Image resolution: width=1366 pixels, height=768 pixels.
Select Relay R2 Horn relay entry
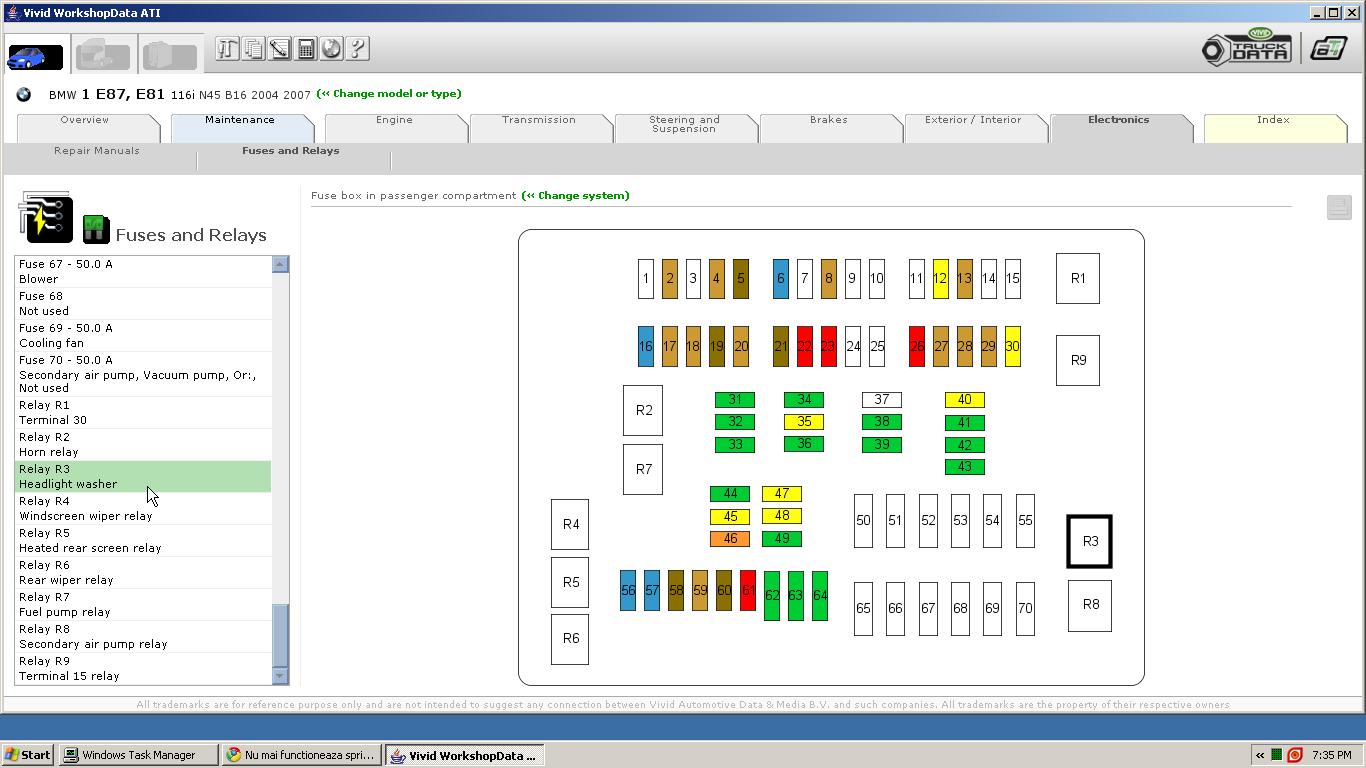143,444
